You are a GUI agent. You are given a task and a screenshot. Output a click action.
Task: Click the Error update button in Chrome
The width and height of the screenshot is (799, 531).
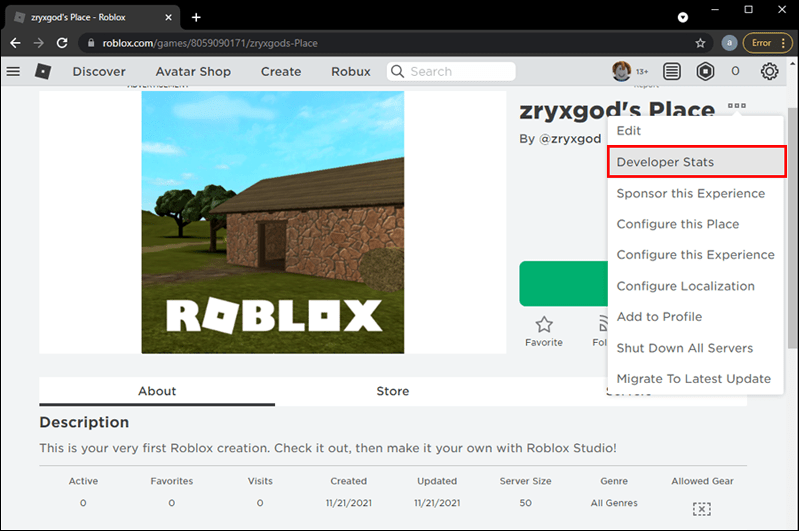[x=767, y=43]
